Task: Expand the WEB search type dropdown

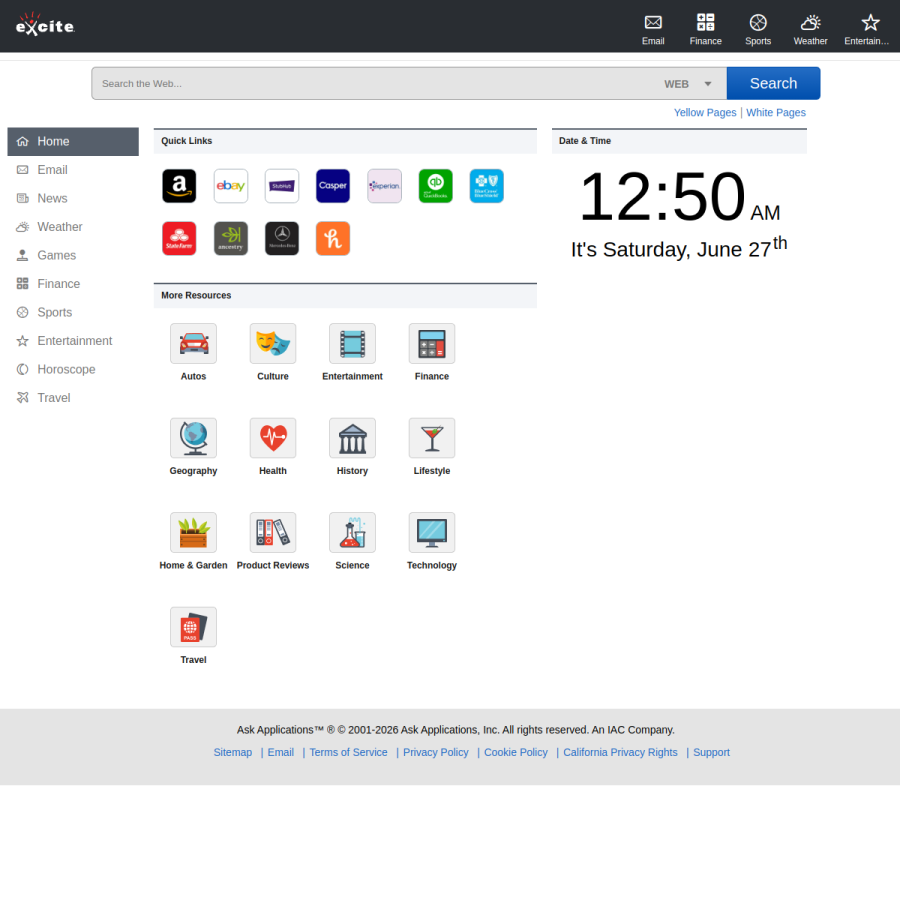Action: 688,84
